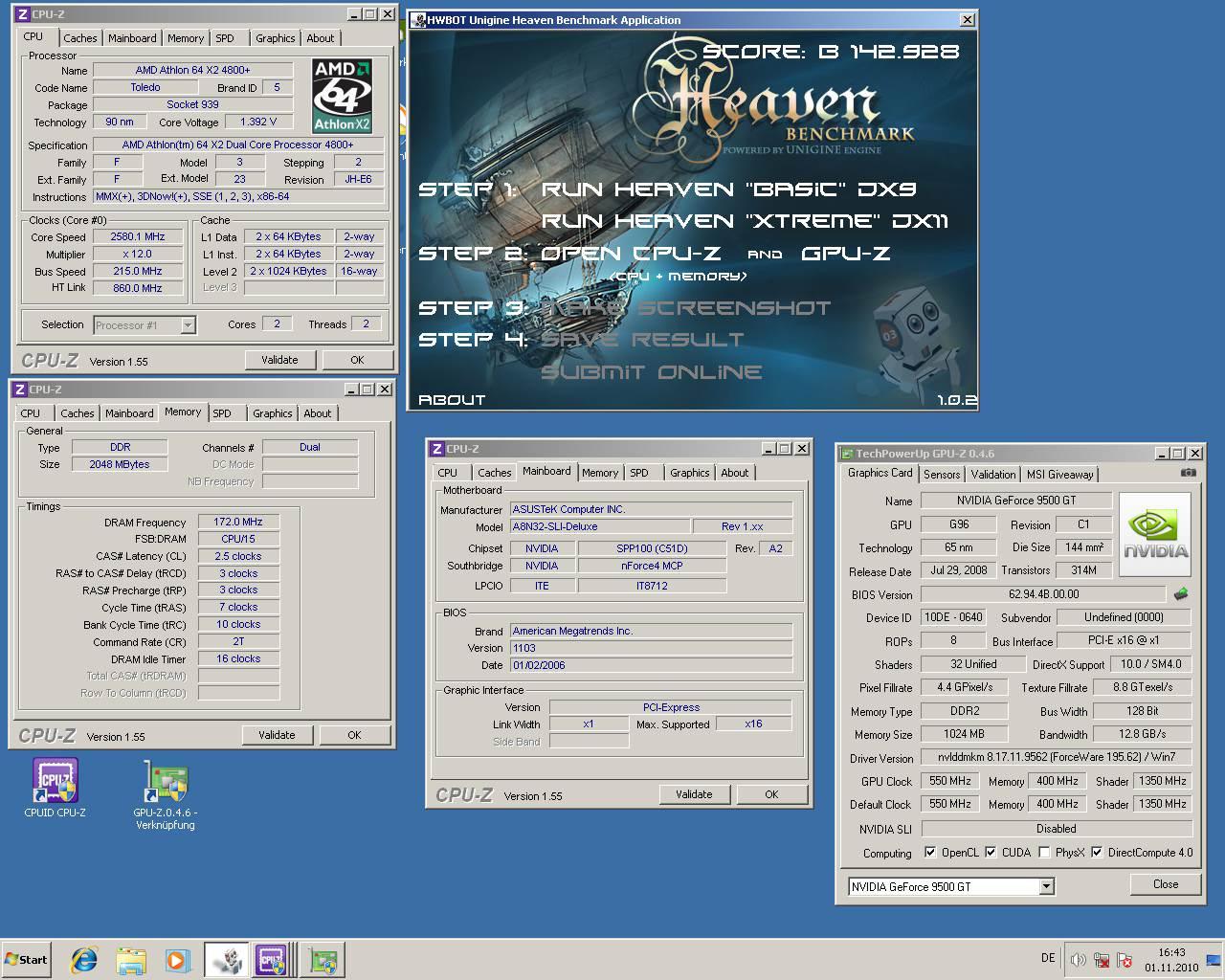Open the MSI Giveaway tab
The width and height of the screenshot is (1225, 980).
pos(1059,475)
